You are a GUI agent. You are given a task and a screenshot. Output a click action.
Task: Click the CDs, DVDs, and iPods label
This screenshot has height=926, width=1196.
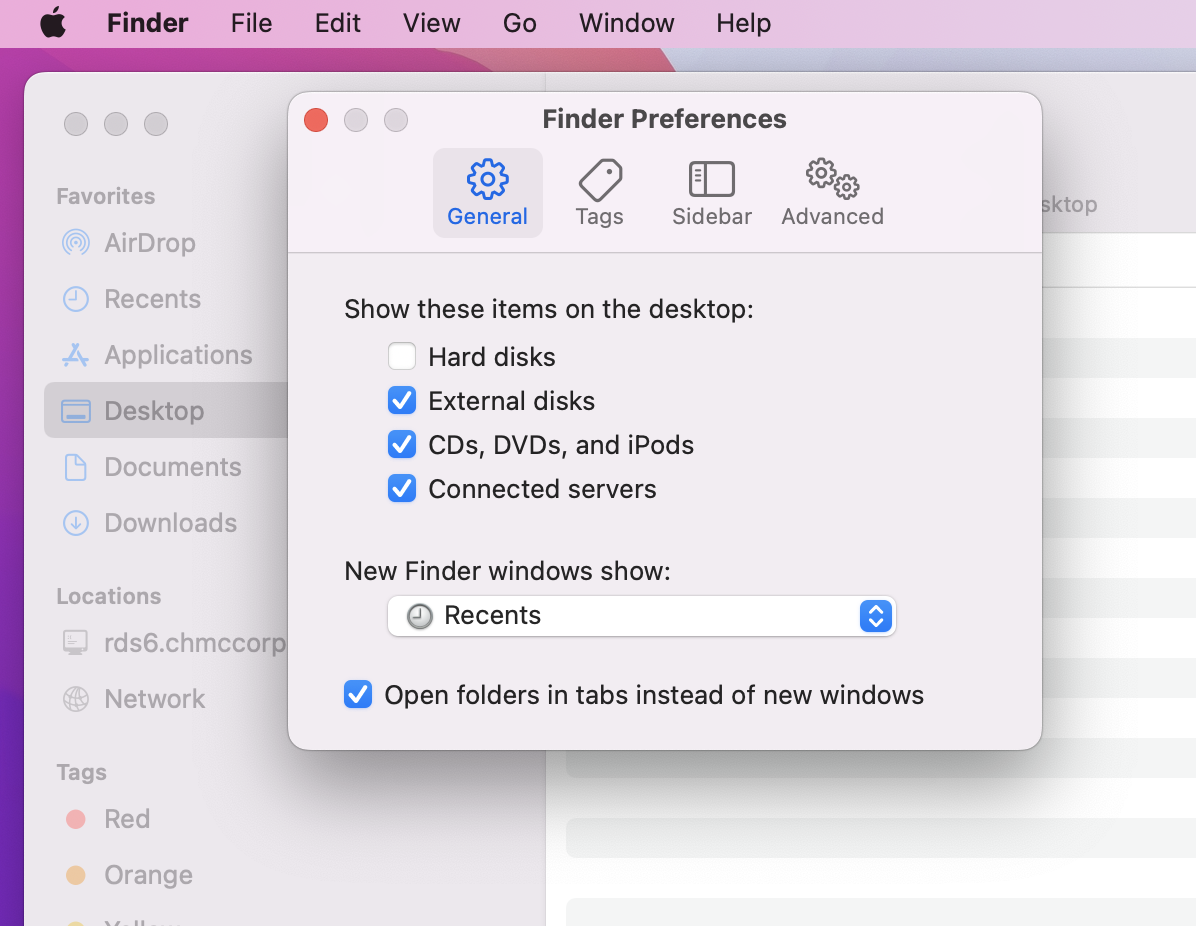coord(561,445)
